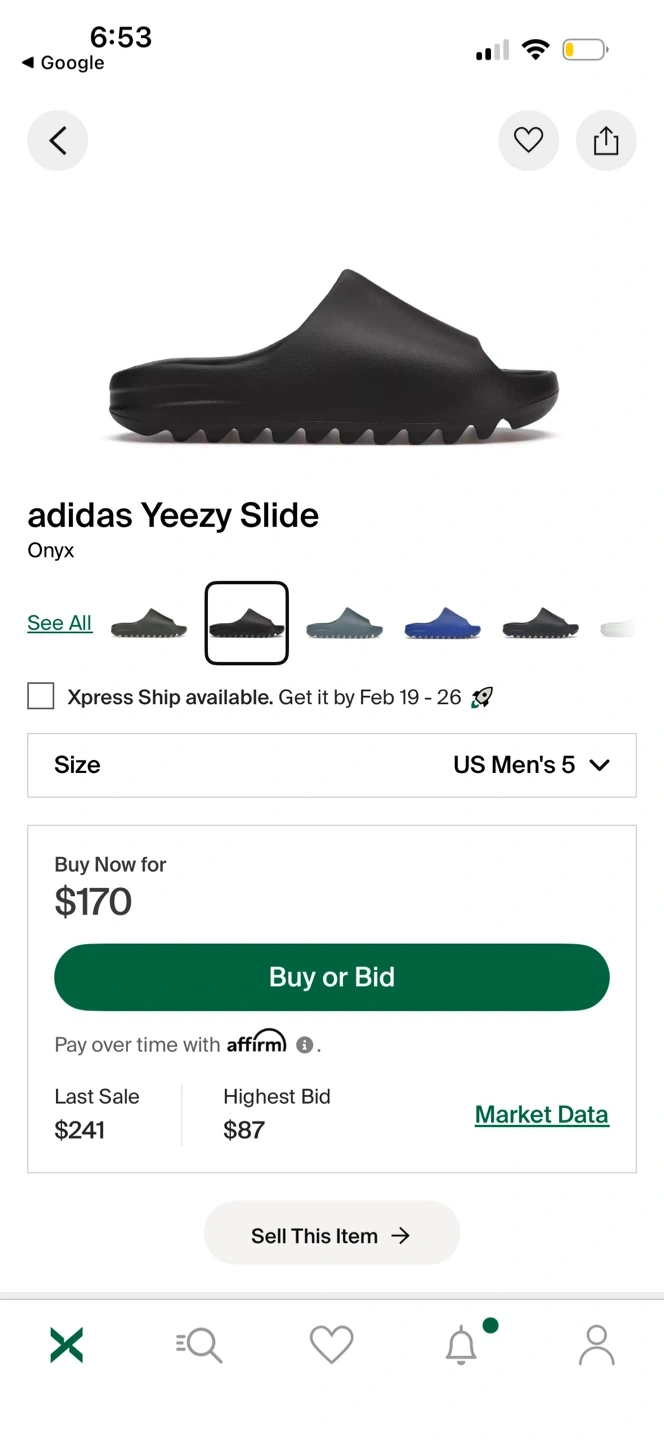The image size is (664, 1440).
Task: Favorite this item with the top heart icon
Action: 528,141
